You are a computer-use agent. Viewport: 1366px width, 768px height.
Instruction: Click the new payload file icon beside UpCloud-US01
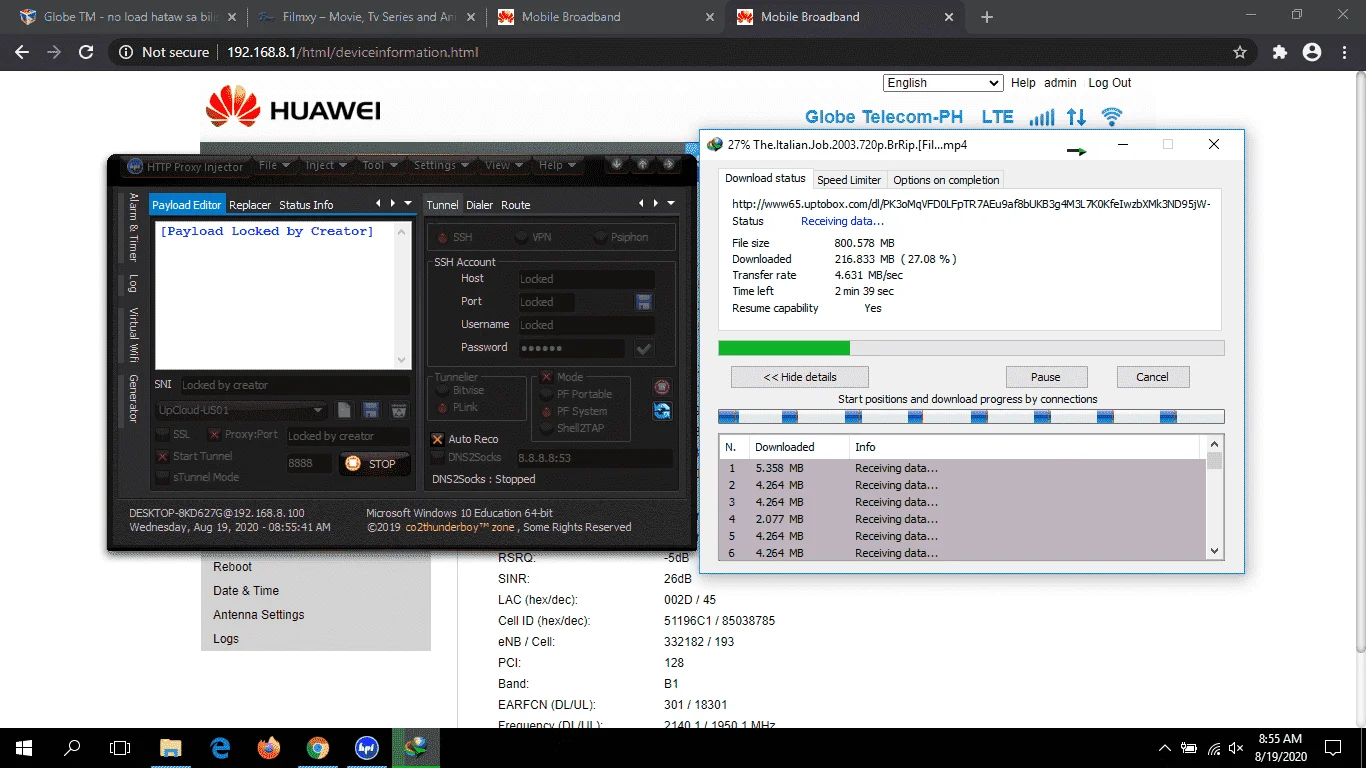(344, 410)
